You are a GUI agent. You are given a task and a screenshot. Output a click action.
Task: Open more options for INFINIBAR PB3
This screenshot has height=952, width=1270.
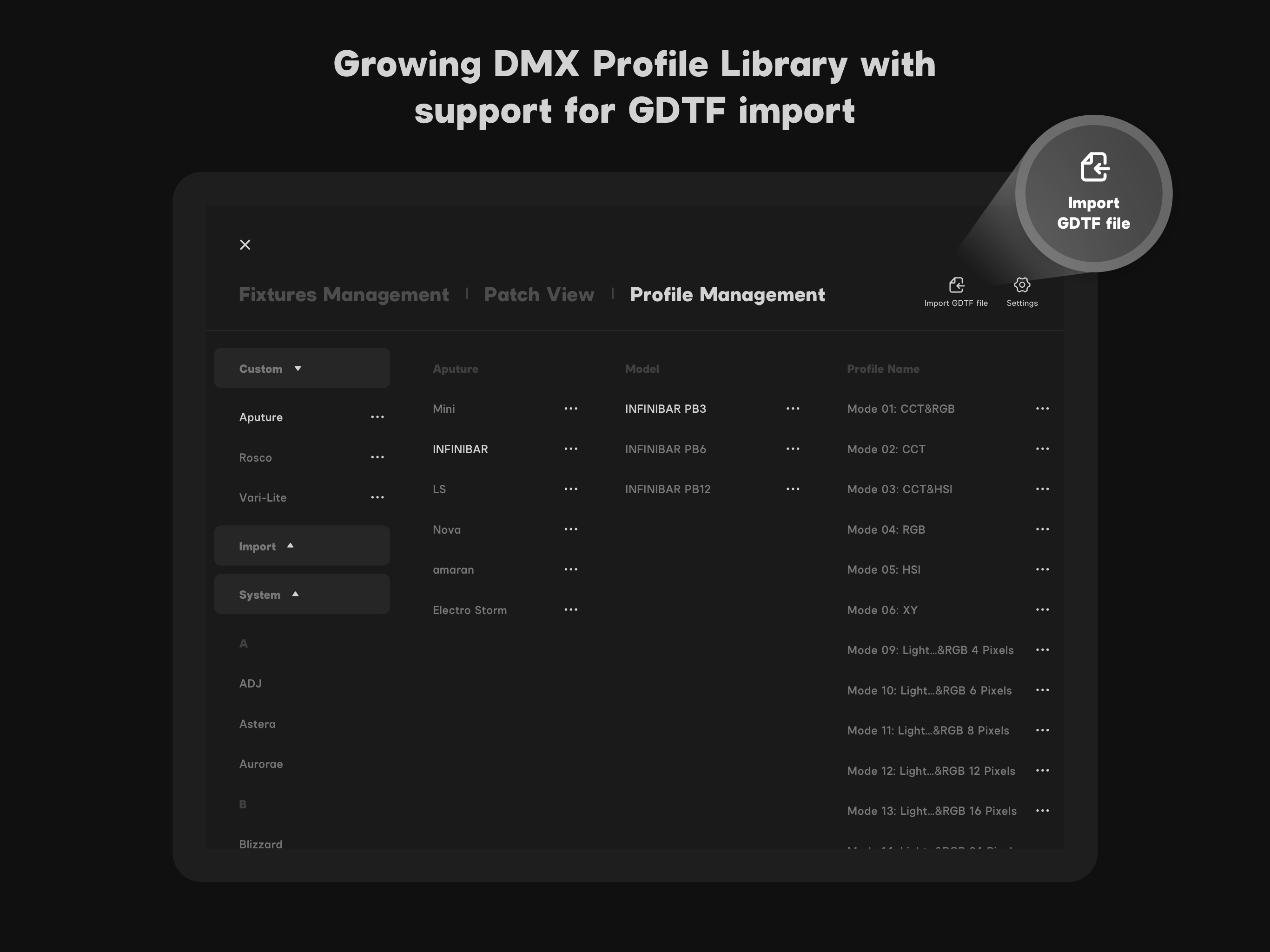[793, 409]
